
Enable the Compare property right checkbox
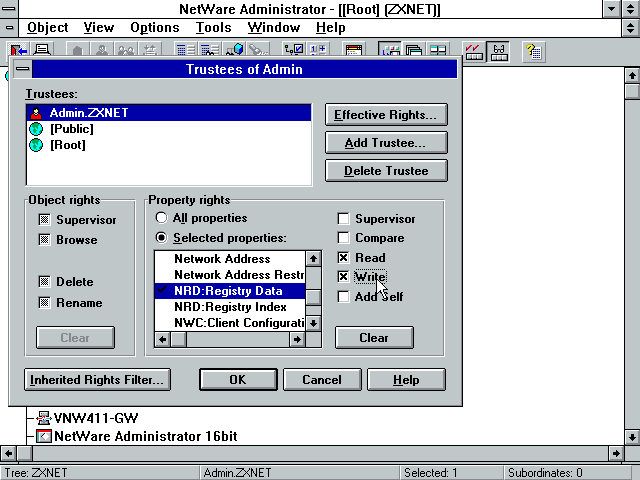tap(344, 238)
